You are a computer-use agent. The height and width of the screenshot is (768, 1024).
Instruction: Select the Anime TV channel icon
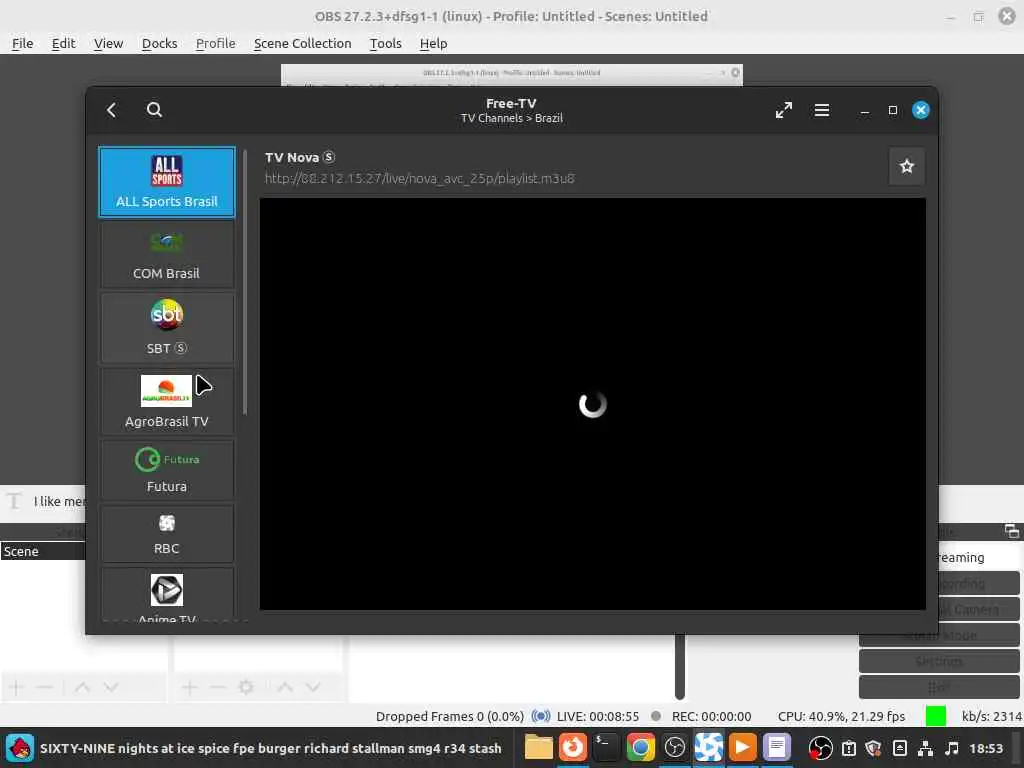click(x=167, y=590)
